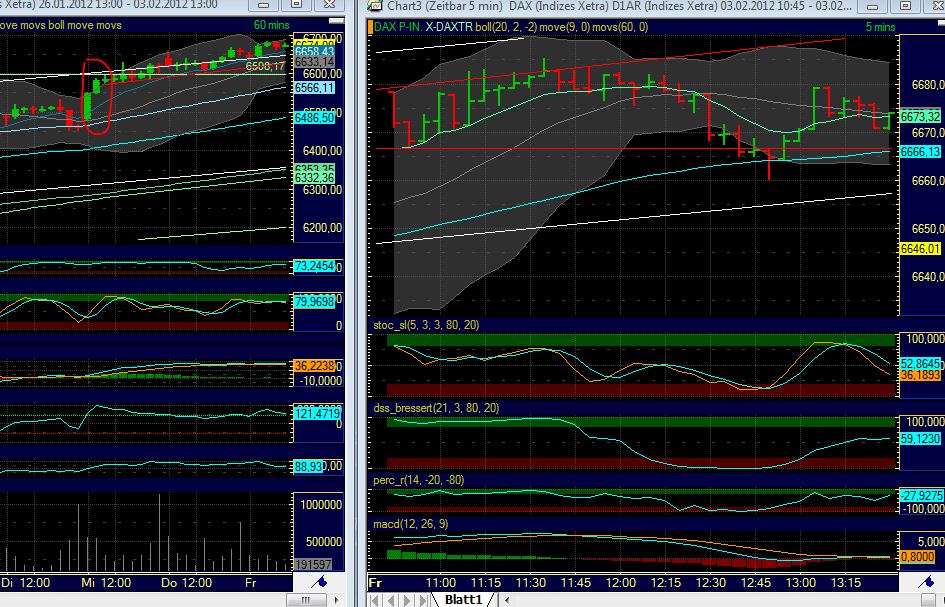Go to previous sheet with the arrow
This screenshot has width=945, height=607.
tap(392, 600)
